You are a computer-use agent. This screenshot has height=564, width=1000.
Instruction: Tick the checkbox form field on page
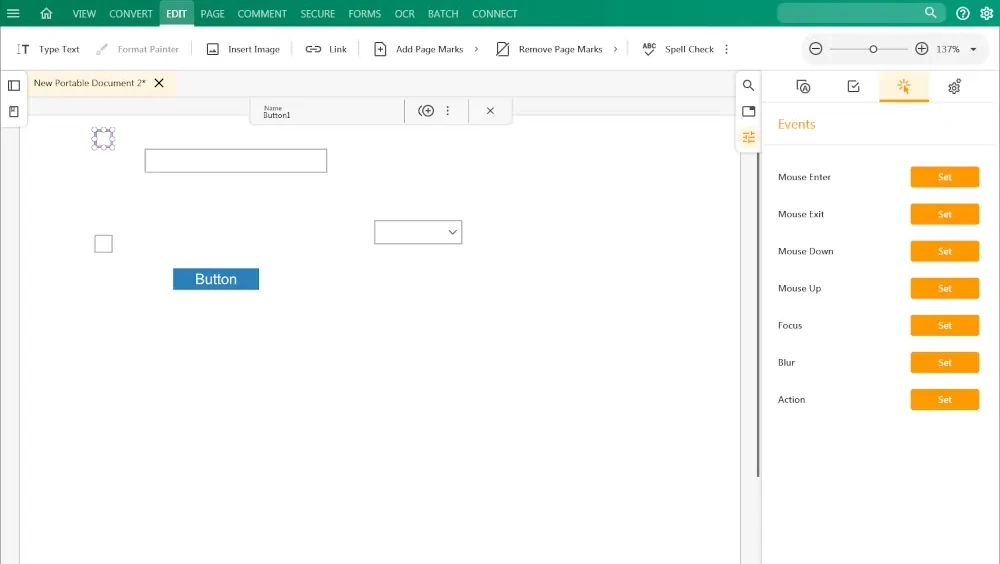point(103,244)
